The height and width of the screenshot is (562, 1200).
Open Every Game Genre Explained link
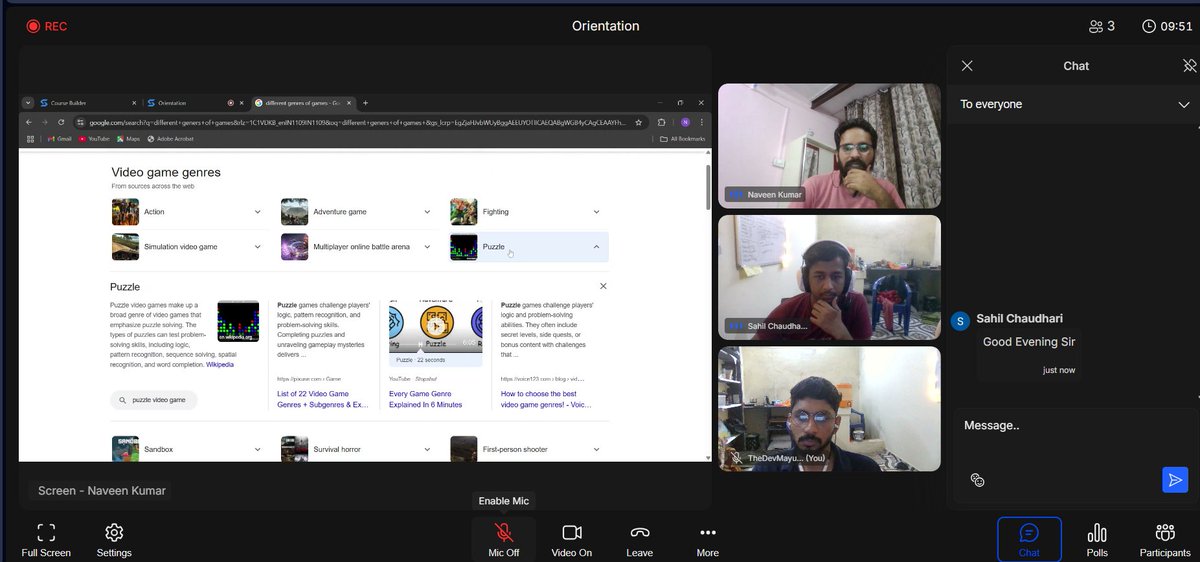pyautogui.click(x=425, y=399)
